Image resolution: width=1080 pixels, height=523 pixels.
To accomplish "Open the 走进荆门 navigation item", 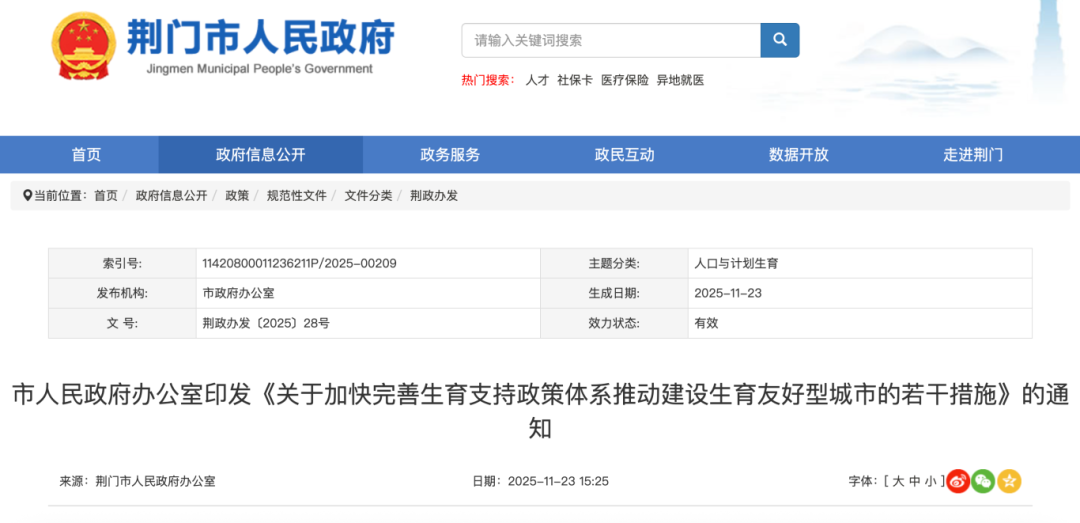I will click(x=972, y=155).
